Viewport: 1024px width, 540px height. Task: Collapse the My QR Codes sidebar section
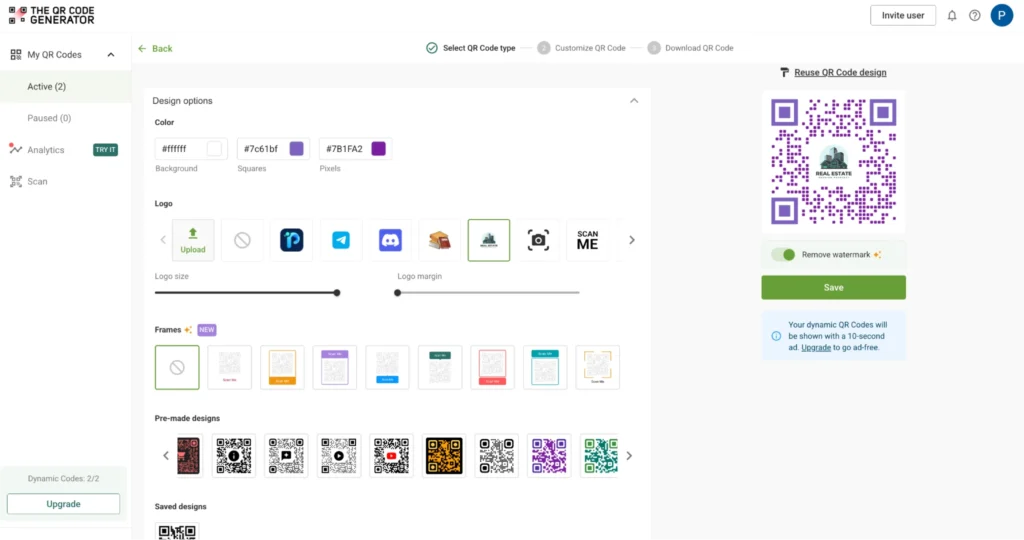(111, 55)
